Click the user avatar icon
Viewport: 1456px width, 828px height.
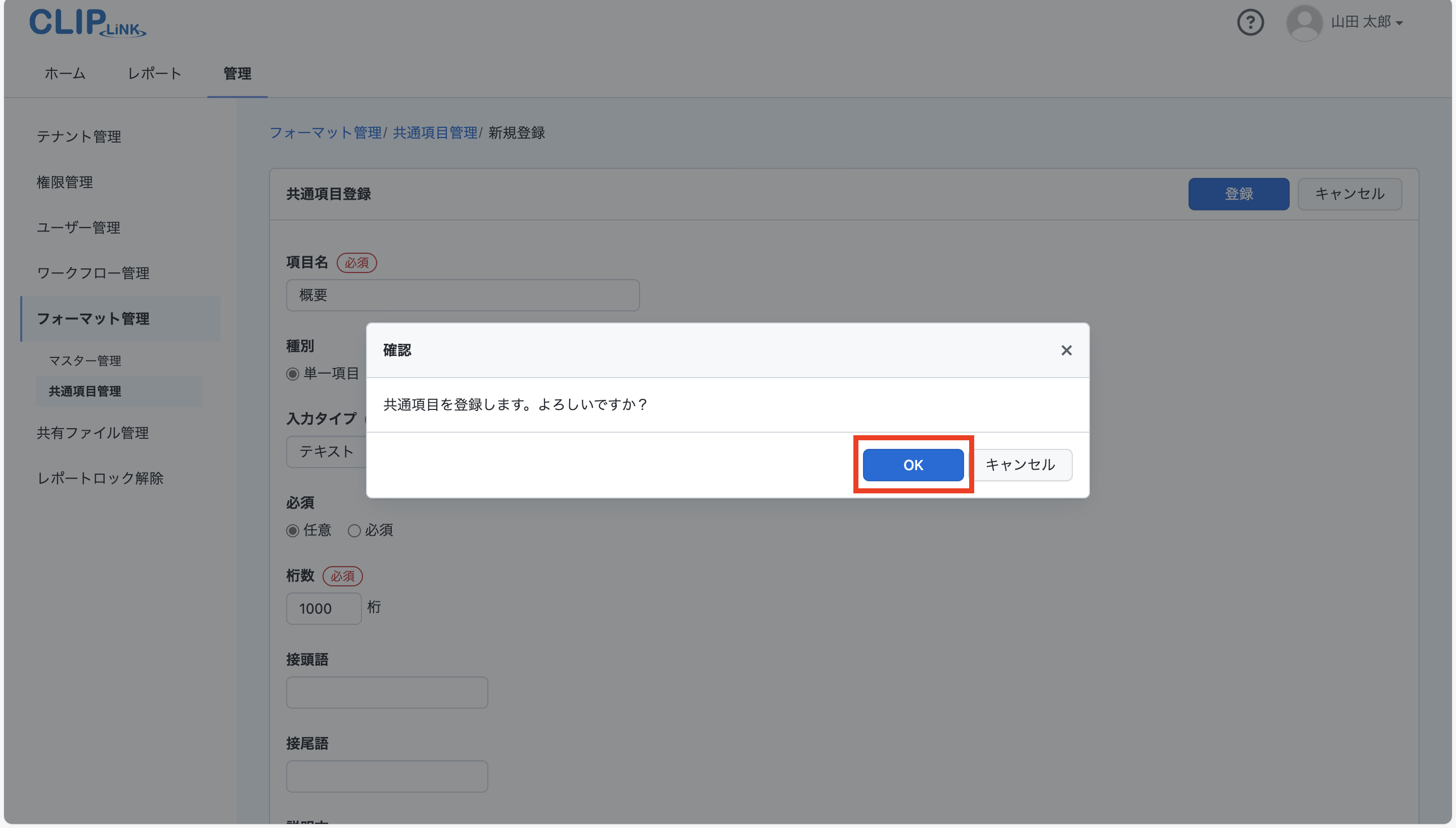tap(1303, 22)
